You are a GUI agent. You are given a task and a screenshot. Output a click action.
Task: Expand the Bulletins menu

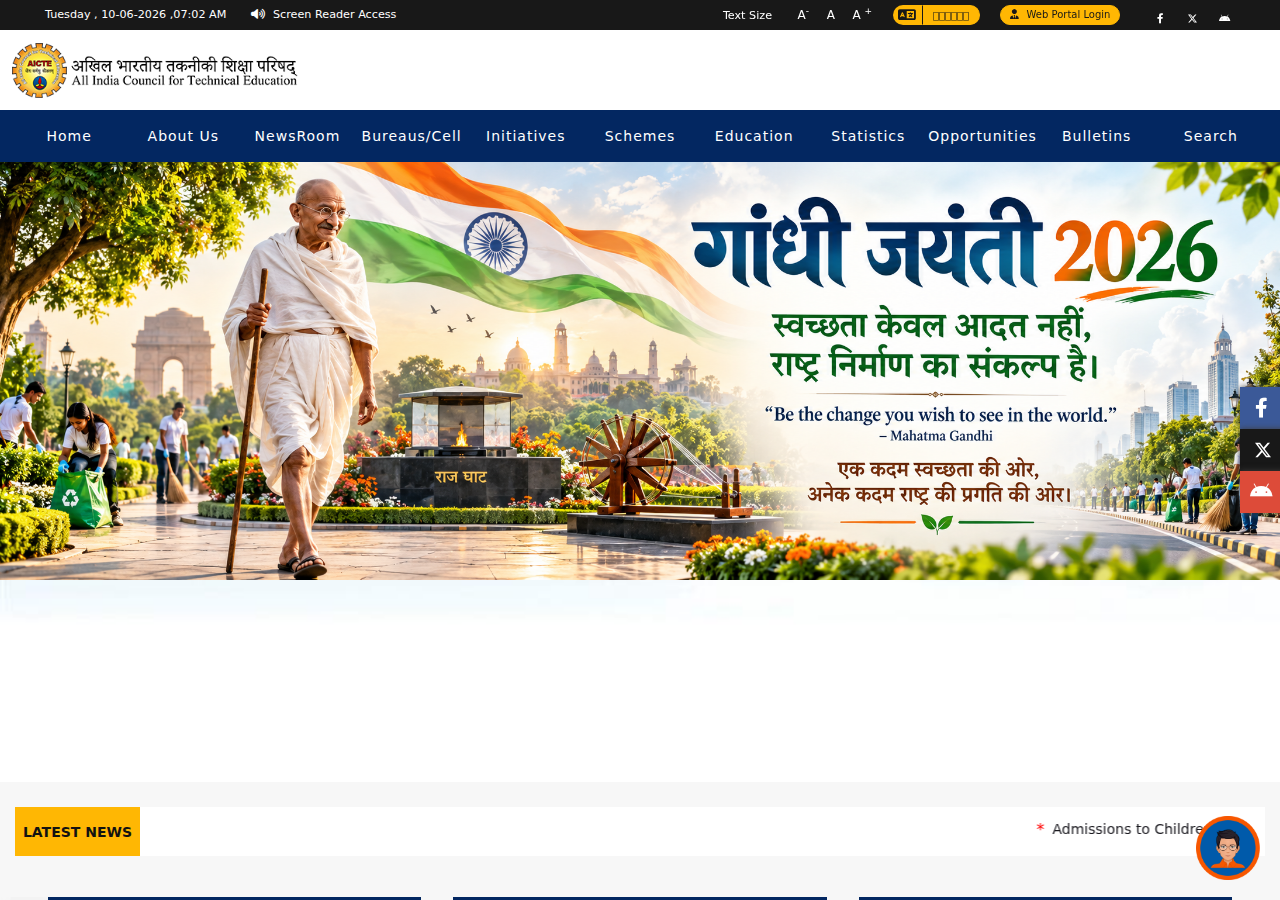click(x=1096, y=136)
